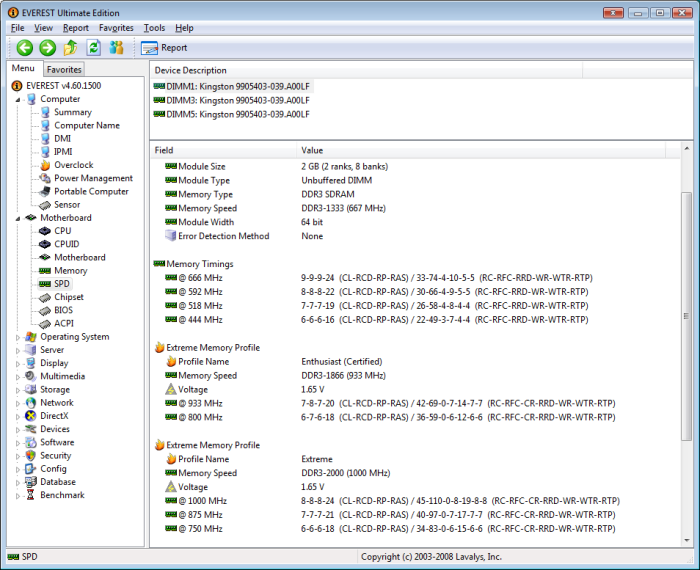The height and width of the screenshot is (570, 700).
Task: Open the Report menu
Action: [x=75, y=28]
